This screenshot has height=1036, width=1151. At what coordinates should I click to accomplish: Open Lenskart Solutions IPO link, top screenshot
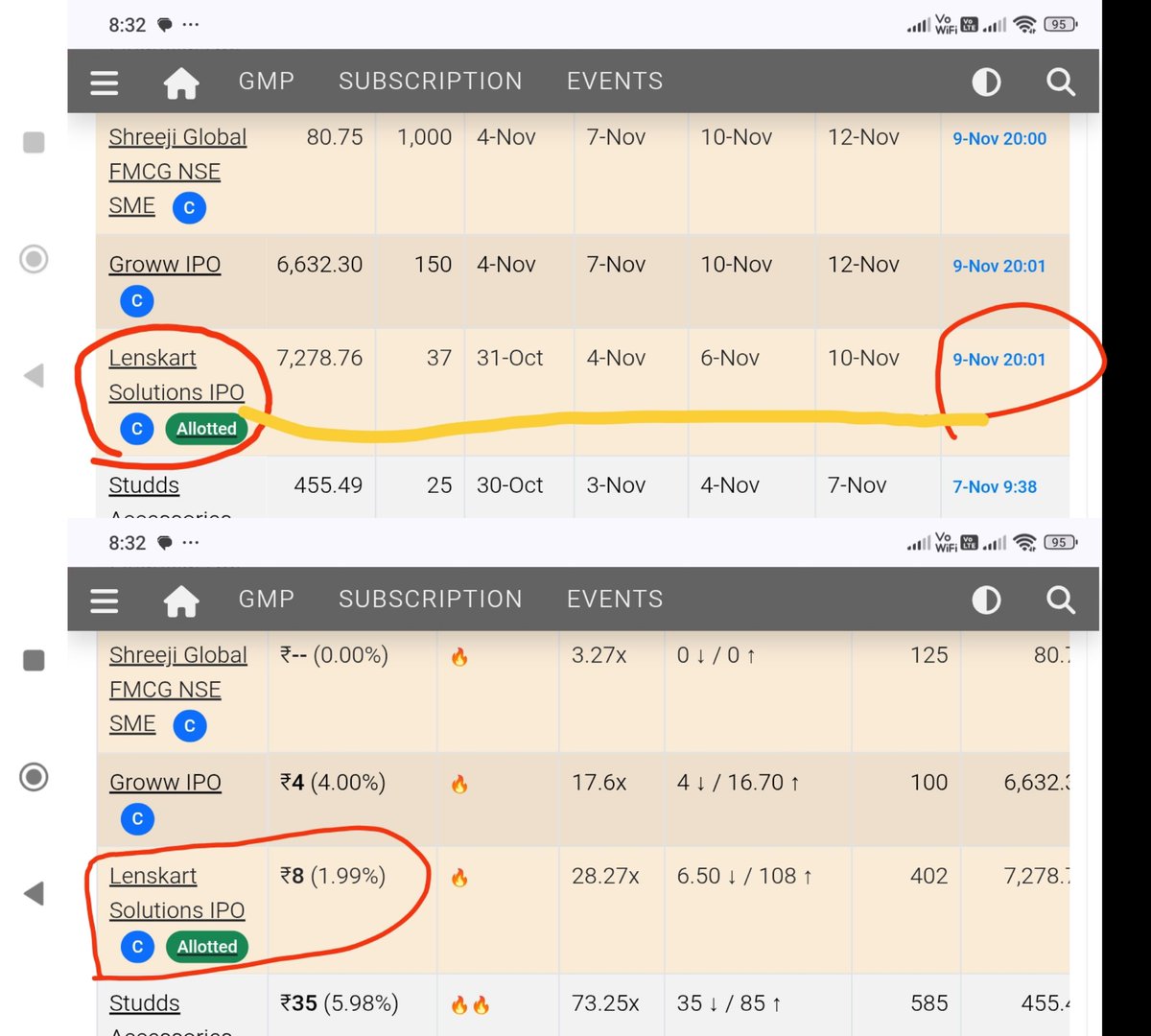176,375
